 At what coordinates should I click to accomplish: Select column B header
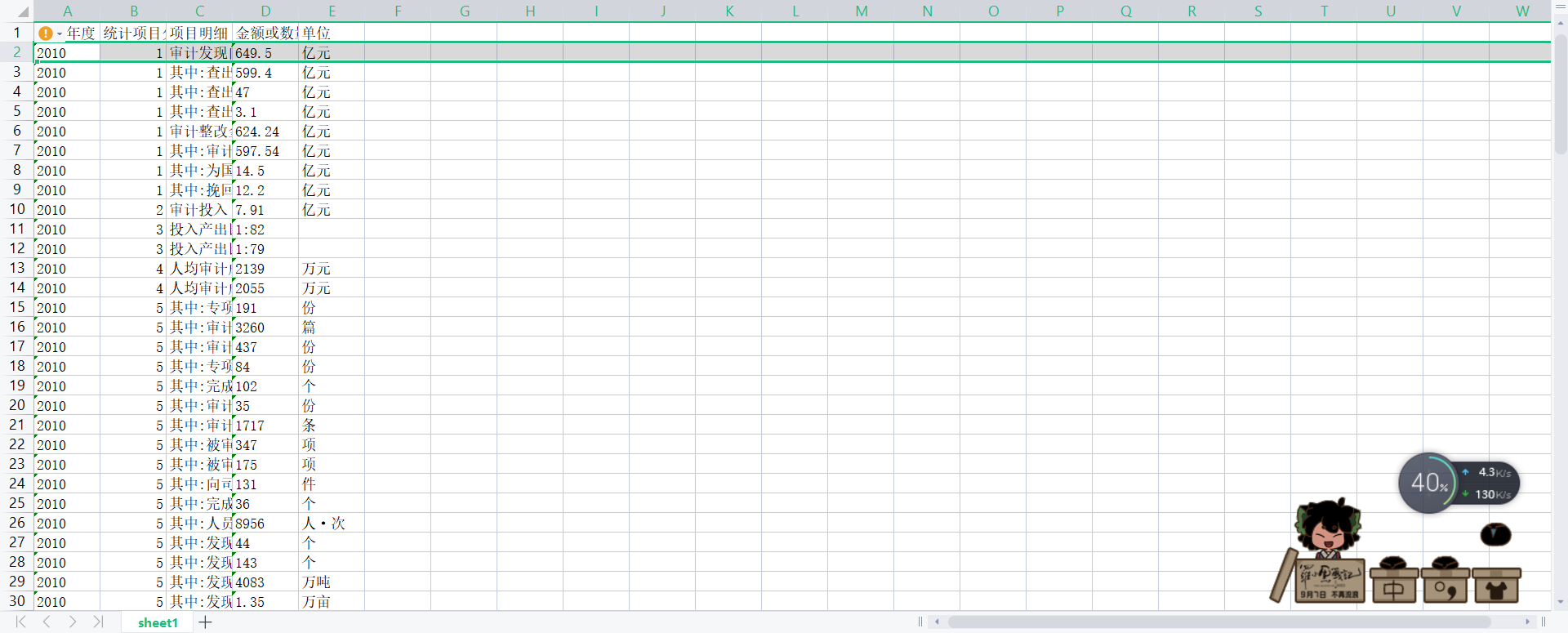pos(134,11)
